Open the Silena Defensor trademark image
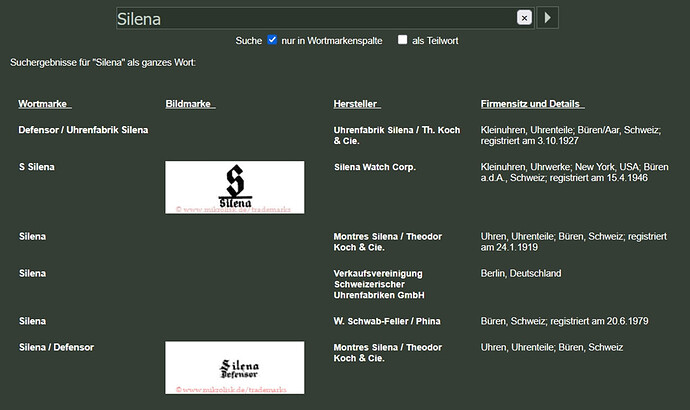Viewport: 690px width, 410px height. 235,368
